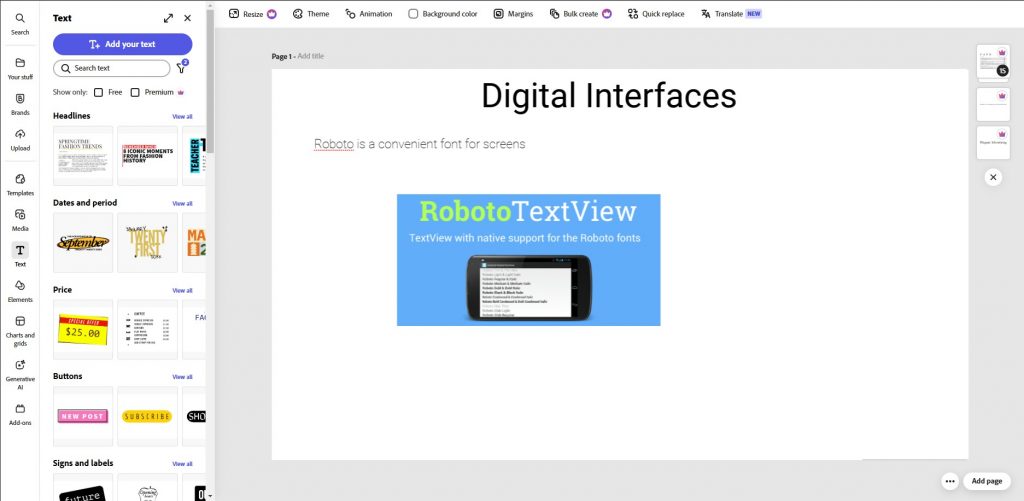Choose Iconic Moments From Fashion headline template
The height and width of the screenshot is (501, 1024).
(148, 155)
